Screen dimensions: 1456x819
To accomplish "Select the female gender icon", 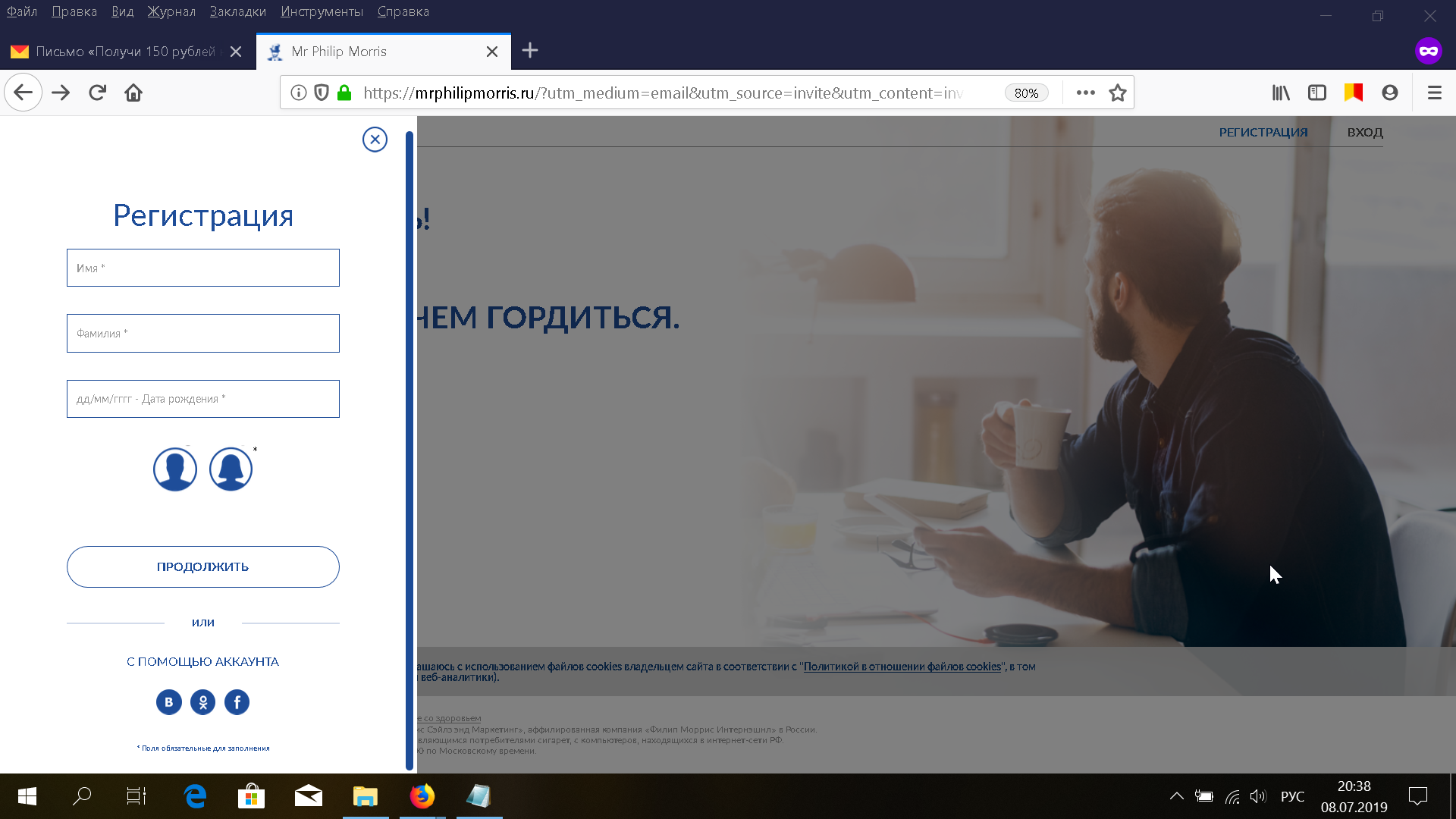I will 231,469.
